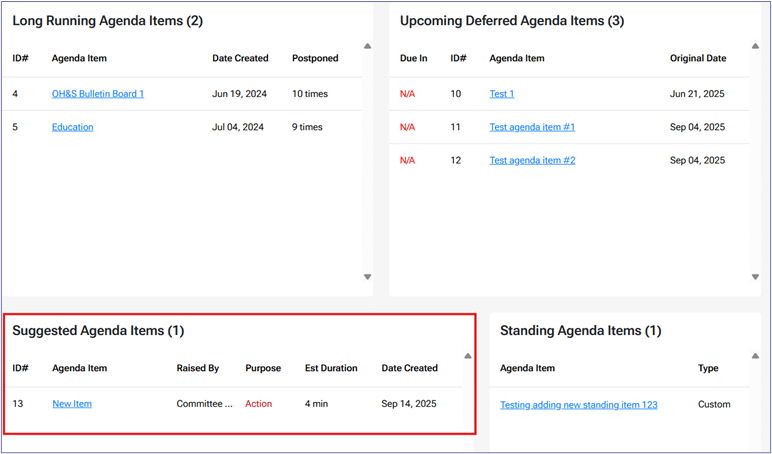Image resolution: width=772 pixels, height=454 pixels.
Task: Click the Est Duration column header
Action: pos(331,368)
